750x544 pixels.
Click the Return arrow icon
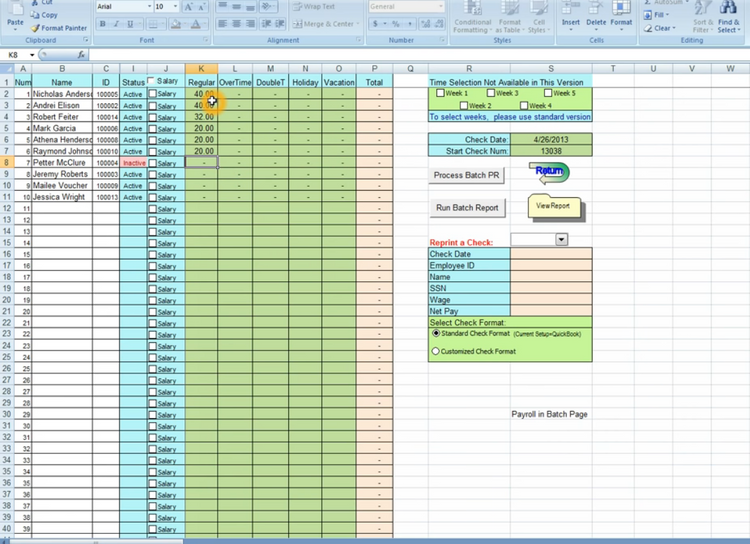tap(550, 174)
